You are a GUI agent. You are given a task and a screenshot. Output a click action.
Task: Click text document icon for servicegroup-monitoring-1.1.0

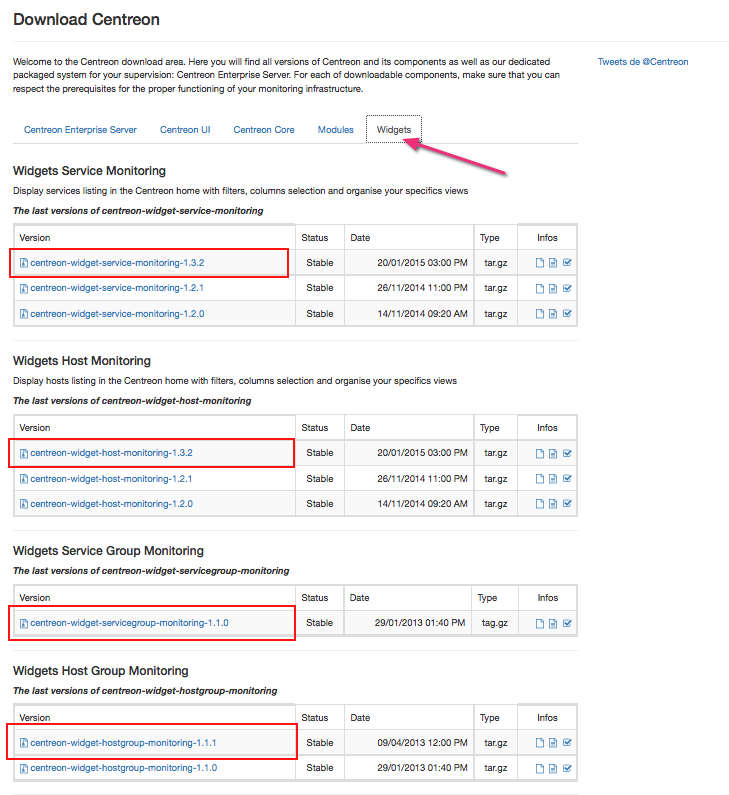pyautogui.click(x=553, y=624)
